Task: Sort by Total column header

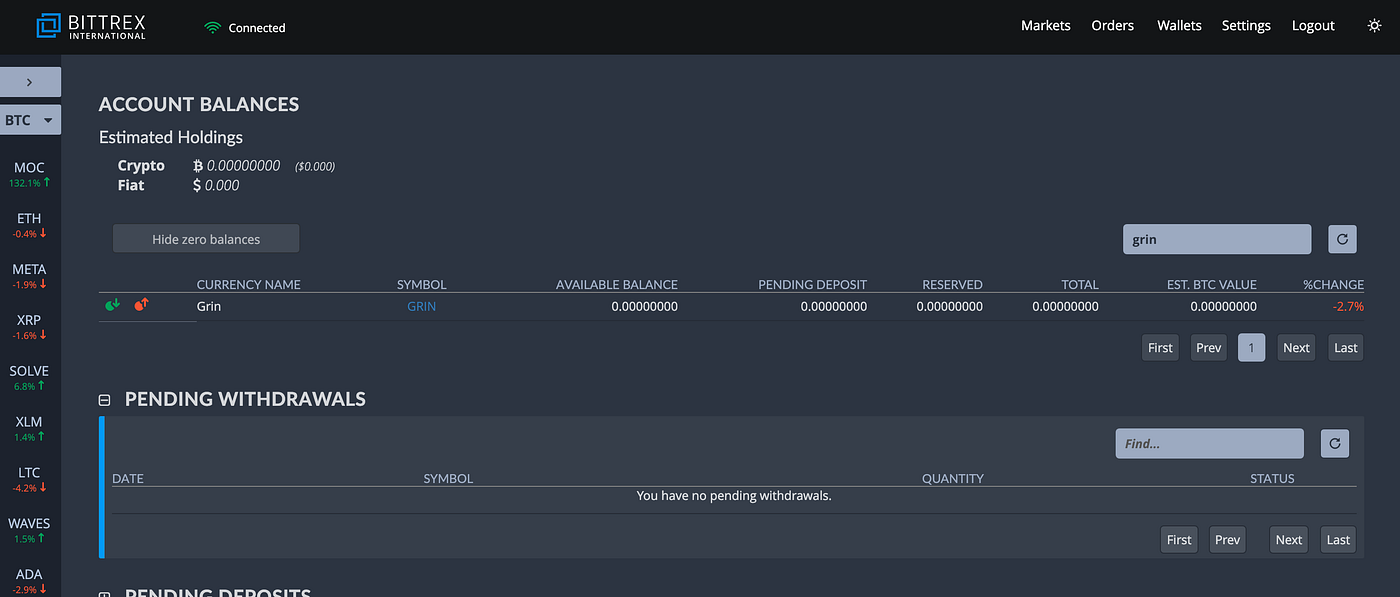Action: (1080, 284)
